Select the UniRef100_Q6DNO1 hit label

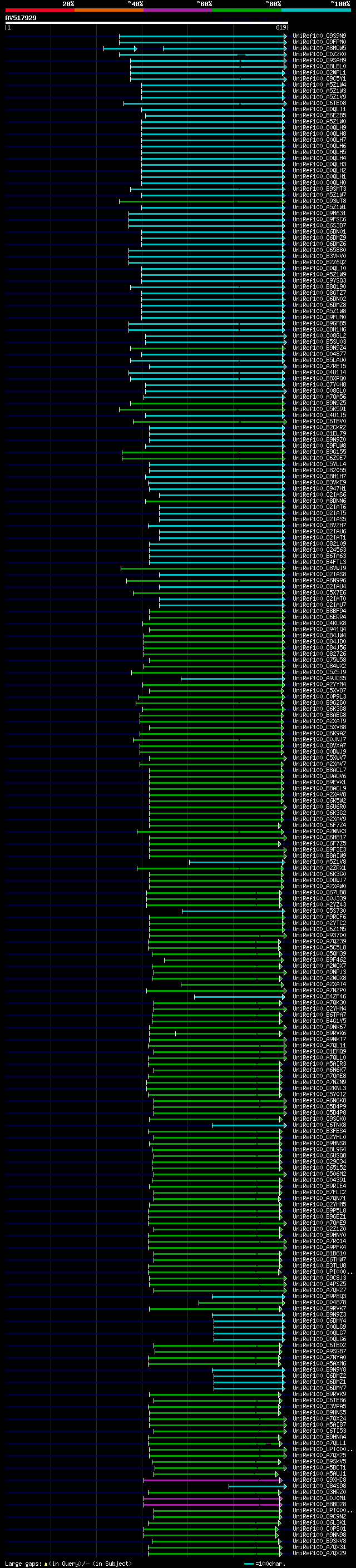pos(319,231)
